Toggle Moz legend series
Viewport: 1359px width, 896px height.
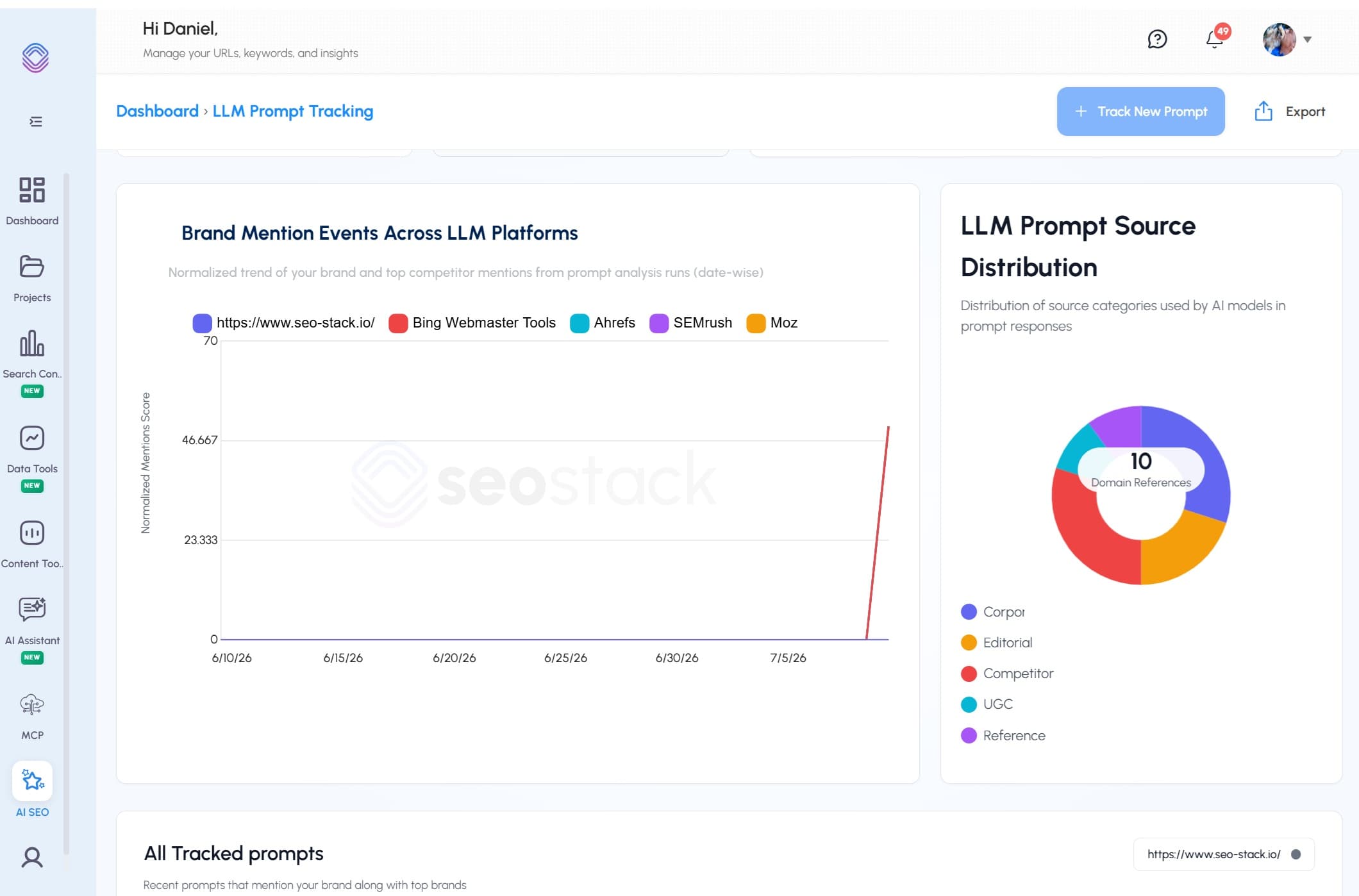coord(772,322)
